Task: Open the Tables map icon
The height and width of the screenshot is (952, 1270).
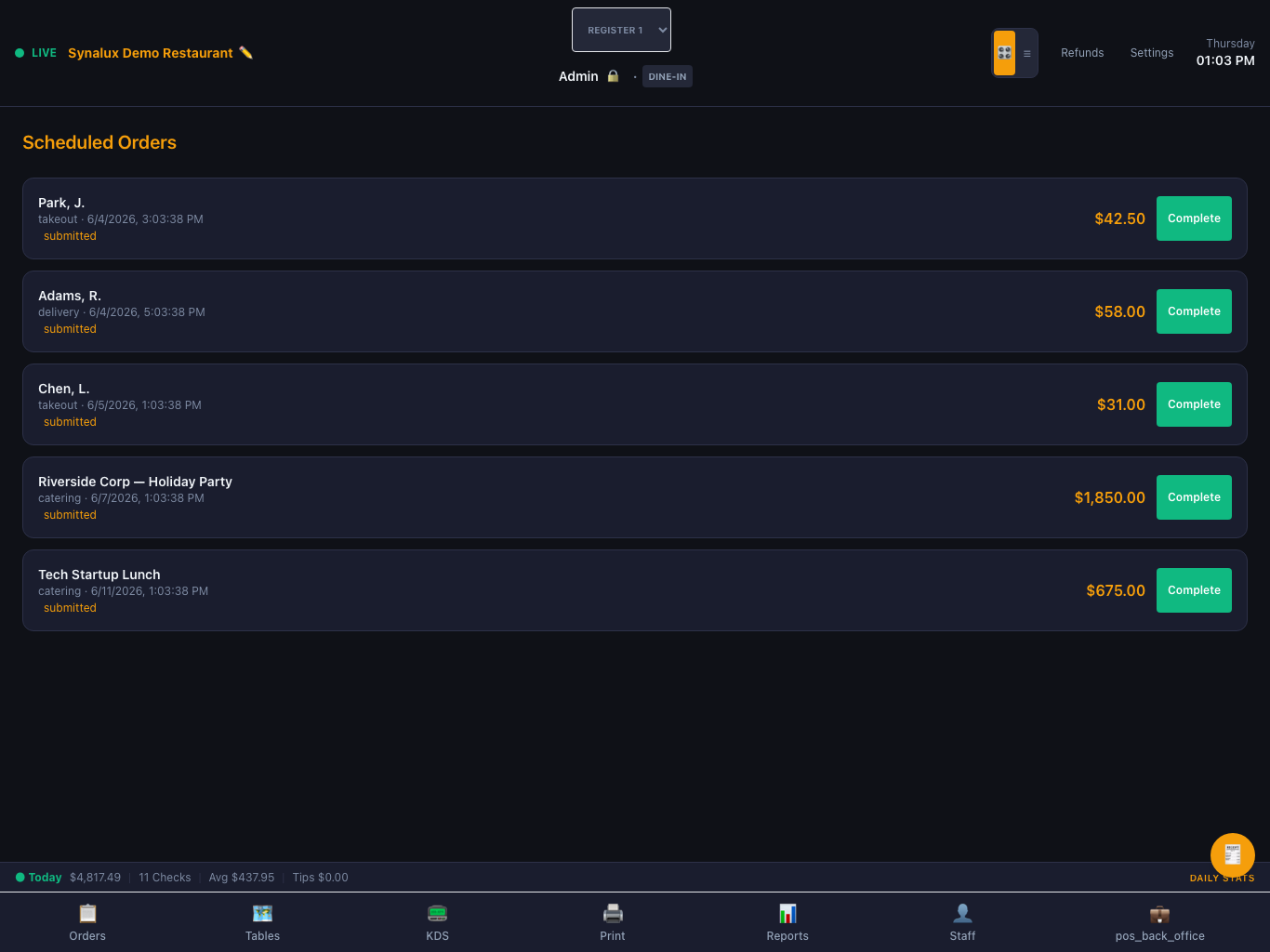Action: (262, 913)
